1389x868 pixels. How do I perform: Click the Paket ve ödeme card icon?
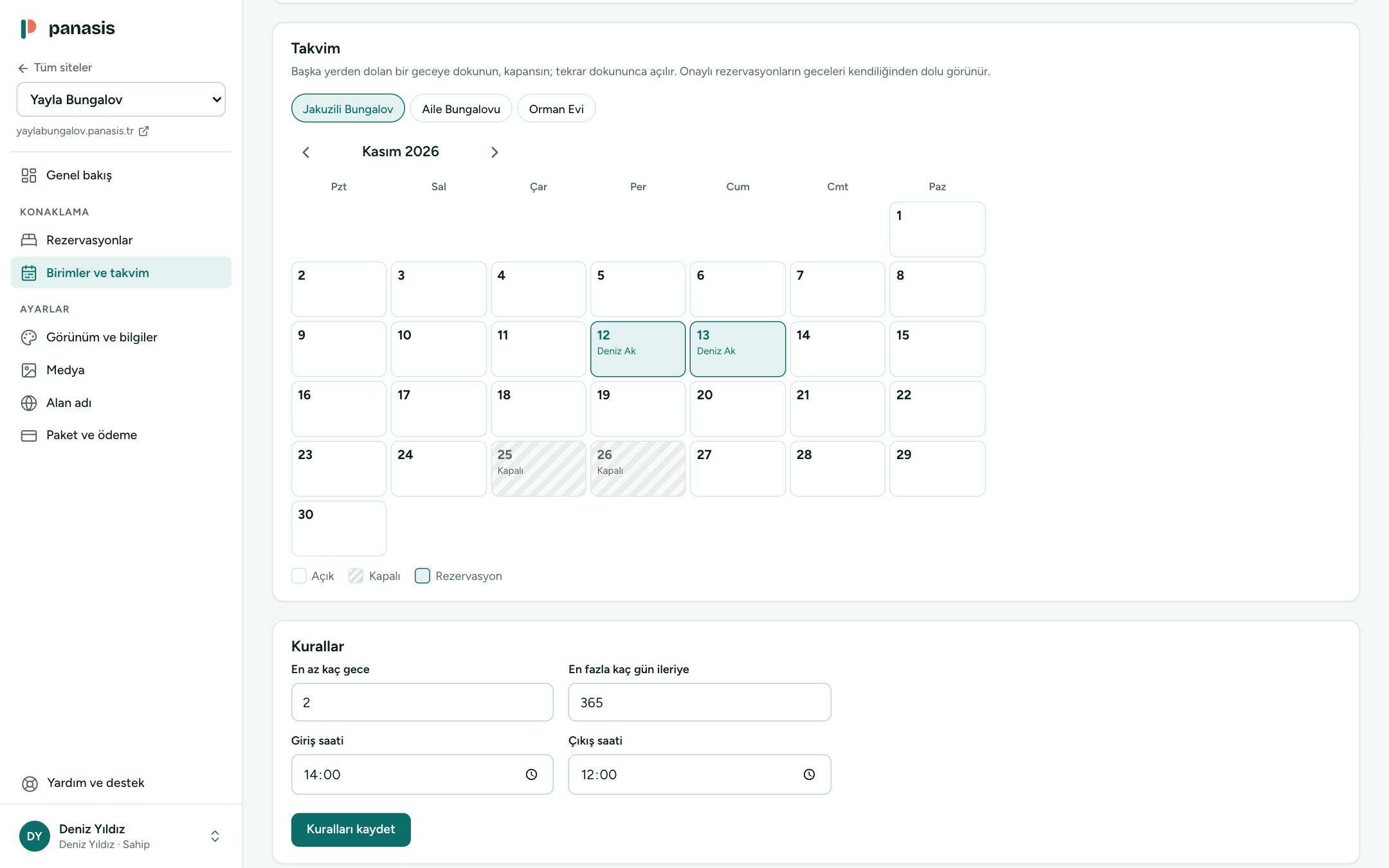(29, 436)
